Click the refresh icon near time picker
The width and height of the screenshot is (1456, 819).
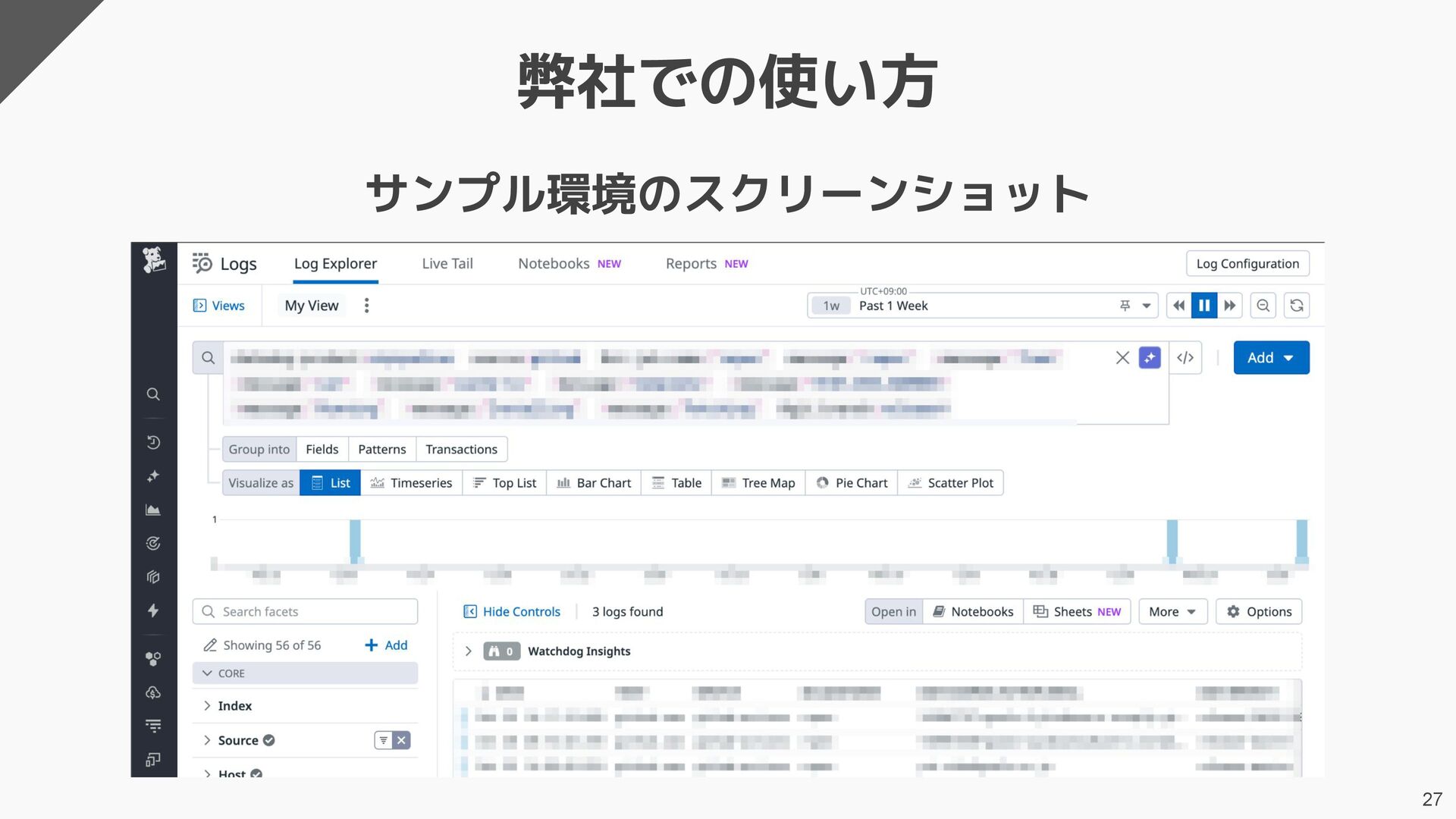pyautogui.click(x=1297, y=306)
